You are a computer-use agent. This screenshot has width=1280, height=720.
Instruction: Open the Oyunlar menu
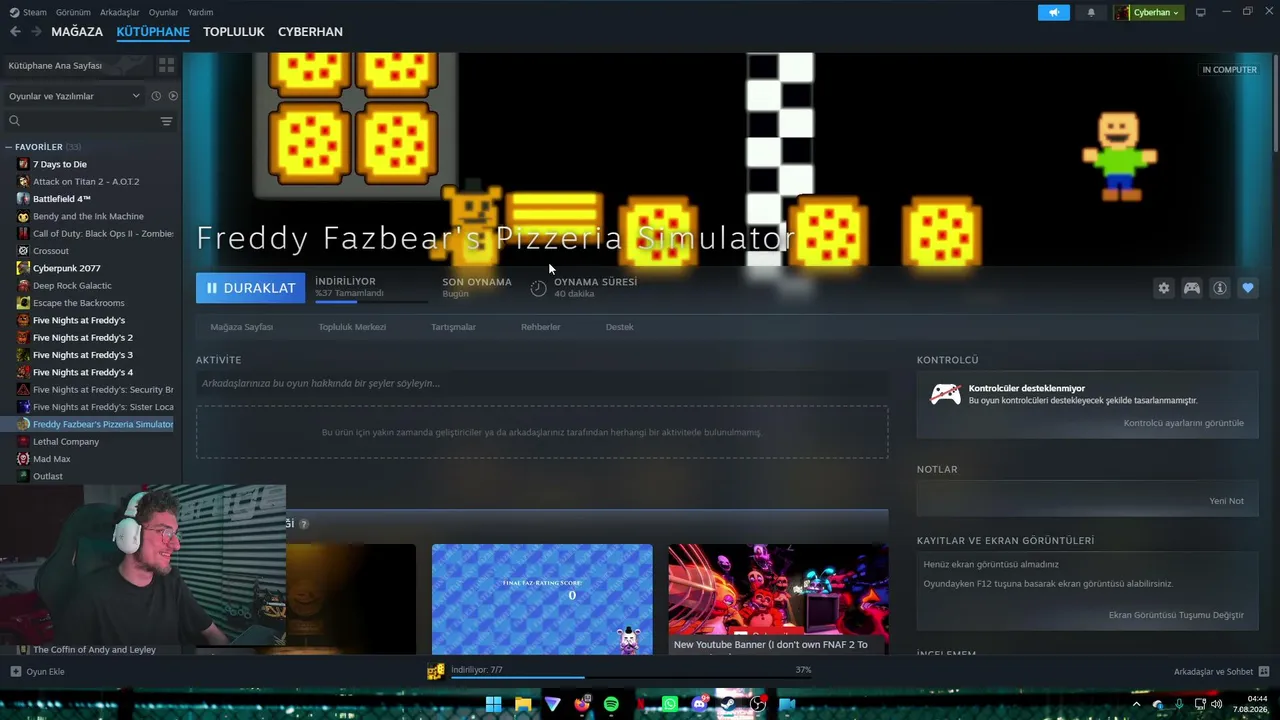[163, 12]
